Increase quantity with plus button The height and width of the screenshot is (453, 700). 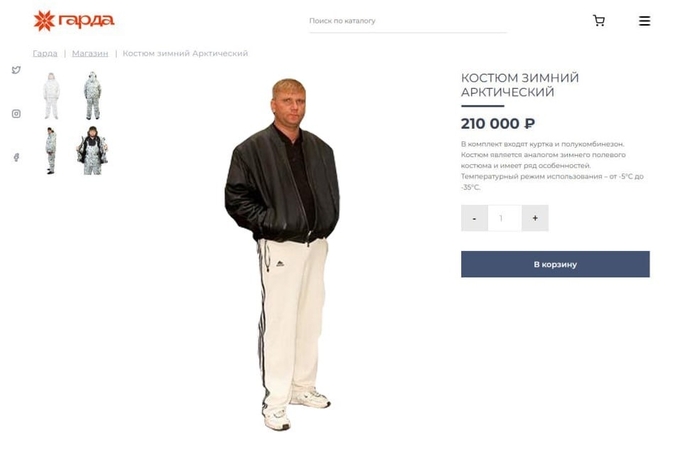(x=535, y=218)
